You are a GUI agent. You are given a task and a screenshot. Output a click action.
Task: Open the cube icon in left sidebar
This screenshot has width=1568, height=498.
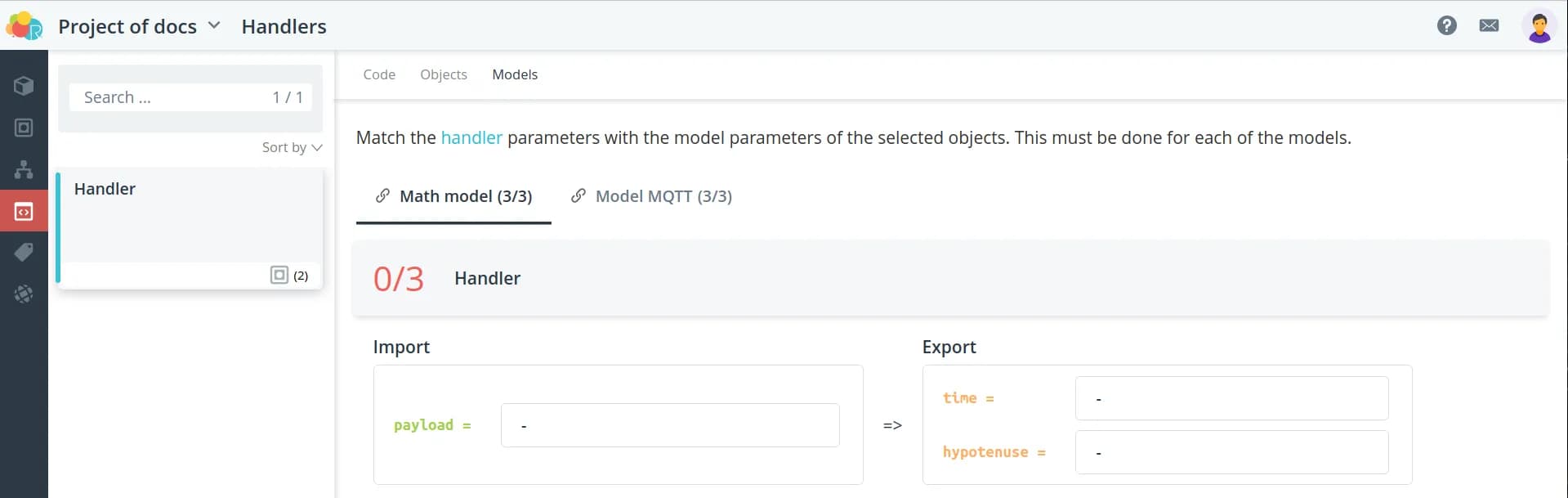[x=24, y=86]
